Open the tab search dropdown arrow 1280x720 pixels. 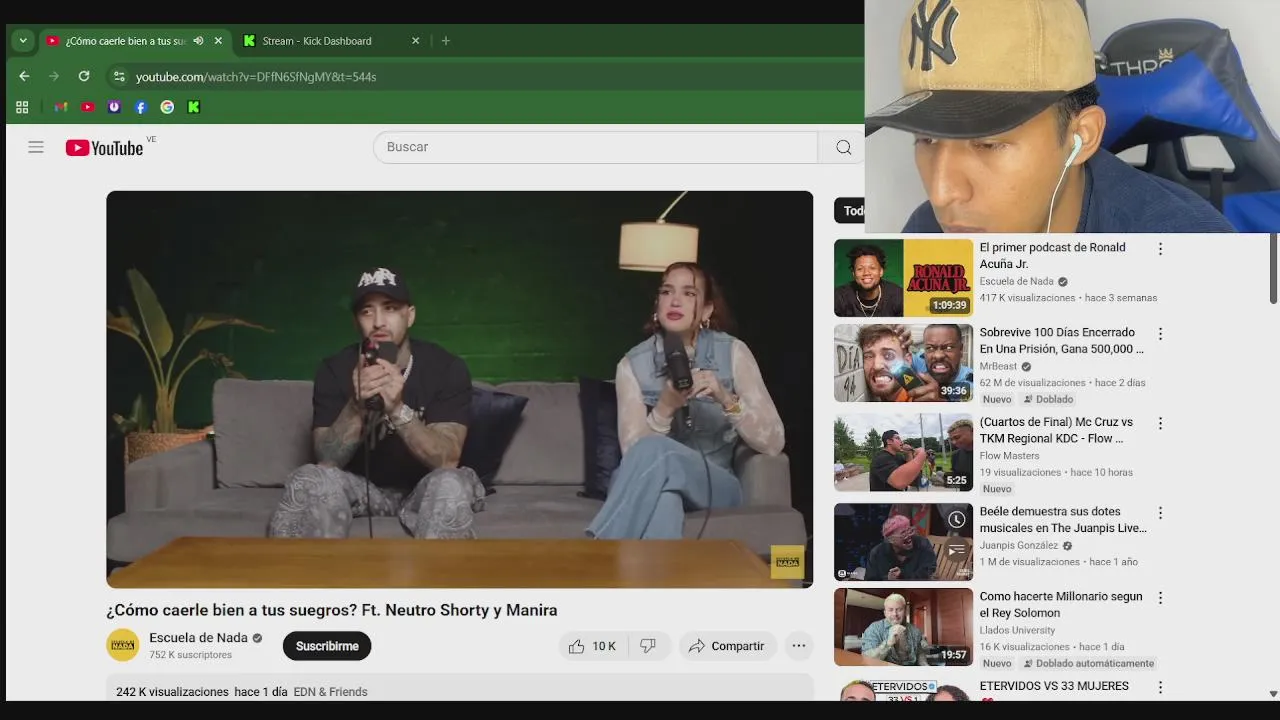click(x=23, y=41)
